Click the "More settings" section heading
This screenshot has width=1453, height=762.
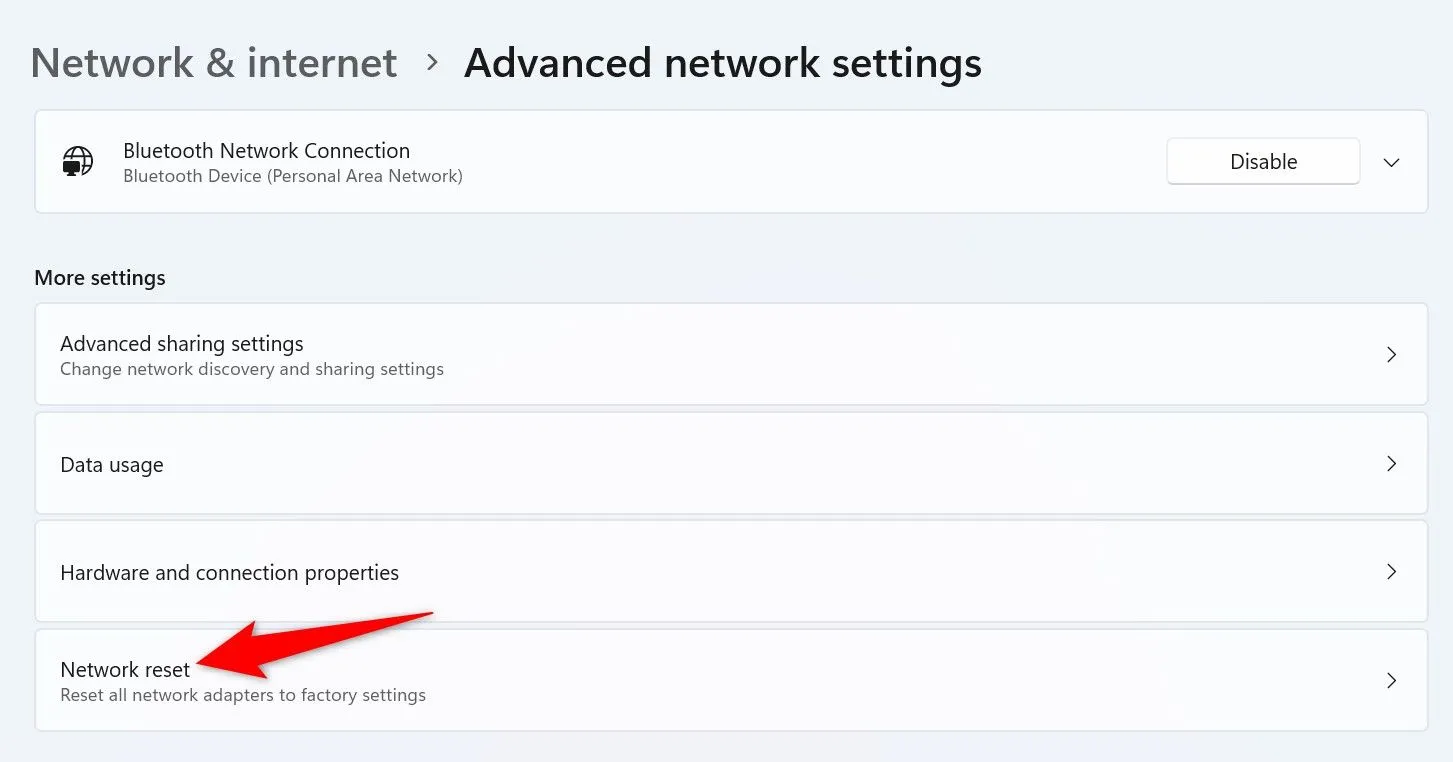coord(100,278)
